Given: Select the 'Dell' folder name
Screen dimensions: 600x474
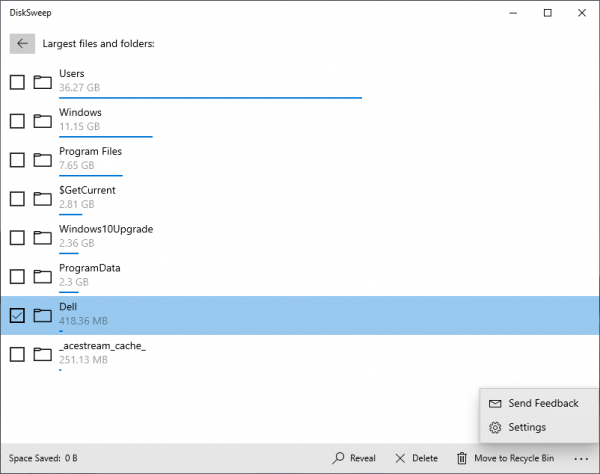Looking at the screenshot, I should coord(68,307).
